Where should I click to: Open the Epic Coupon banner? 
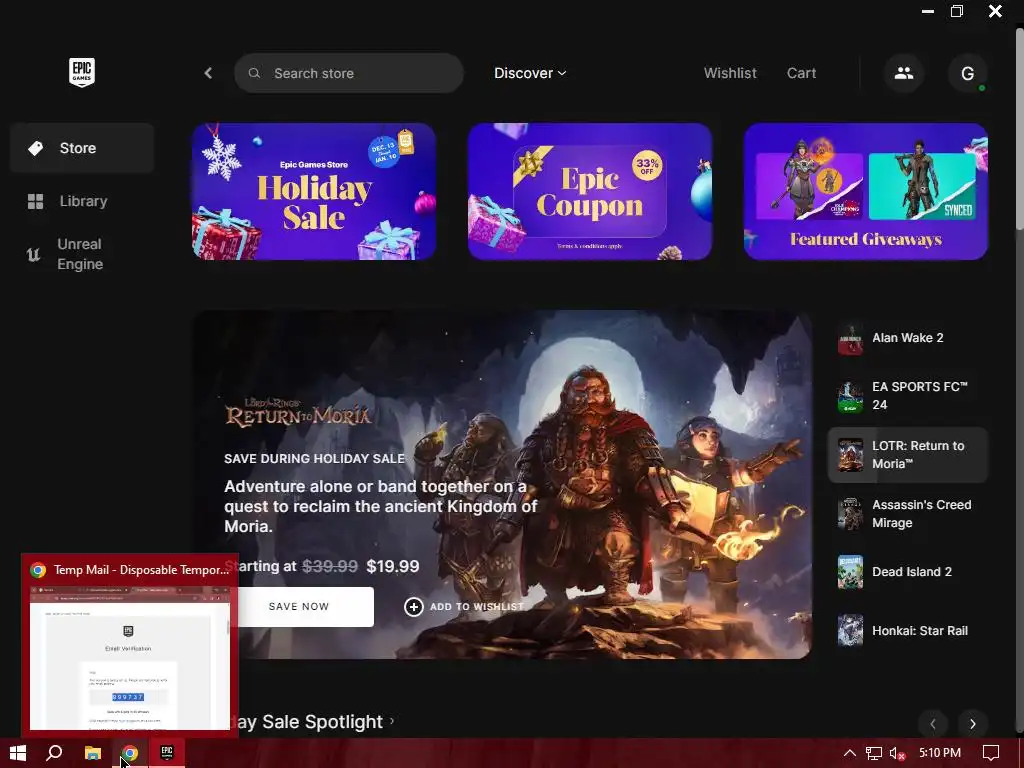click(590, 191)
